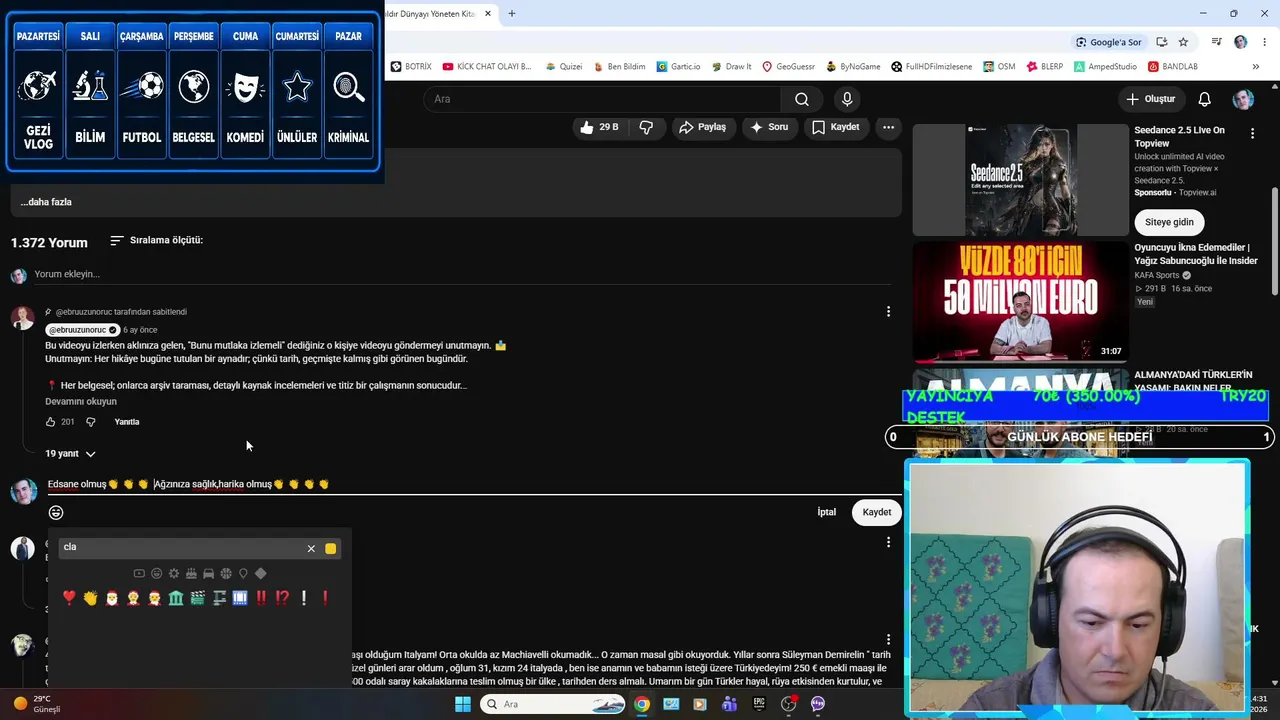Click the Paylaş share button
Image resolution: width=1280 pixels, height=720 pixels.
tap(703, 127)
